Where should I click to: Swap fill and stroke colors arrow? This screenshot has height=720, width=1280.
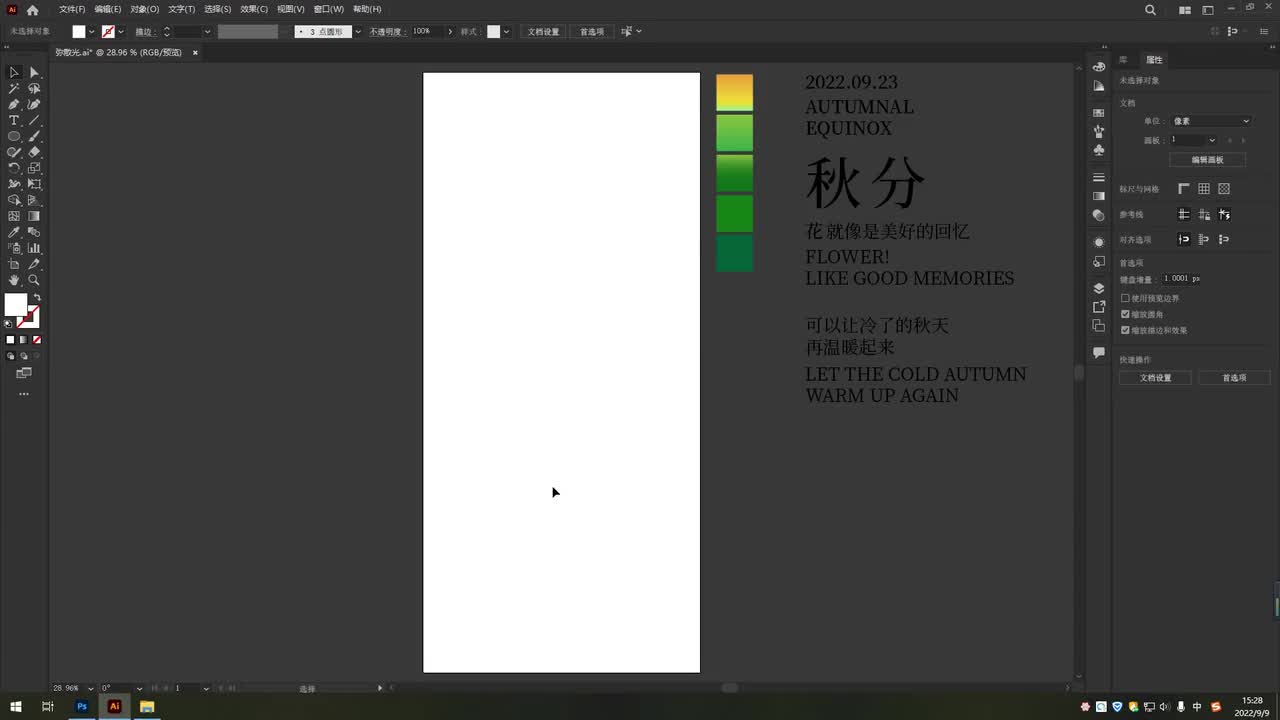click(37, 298)
